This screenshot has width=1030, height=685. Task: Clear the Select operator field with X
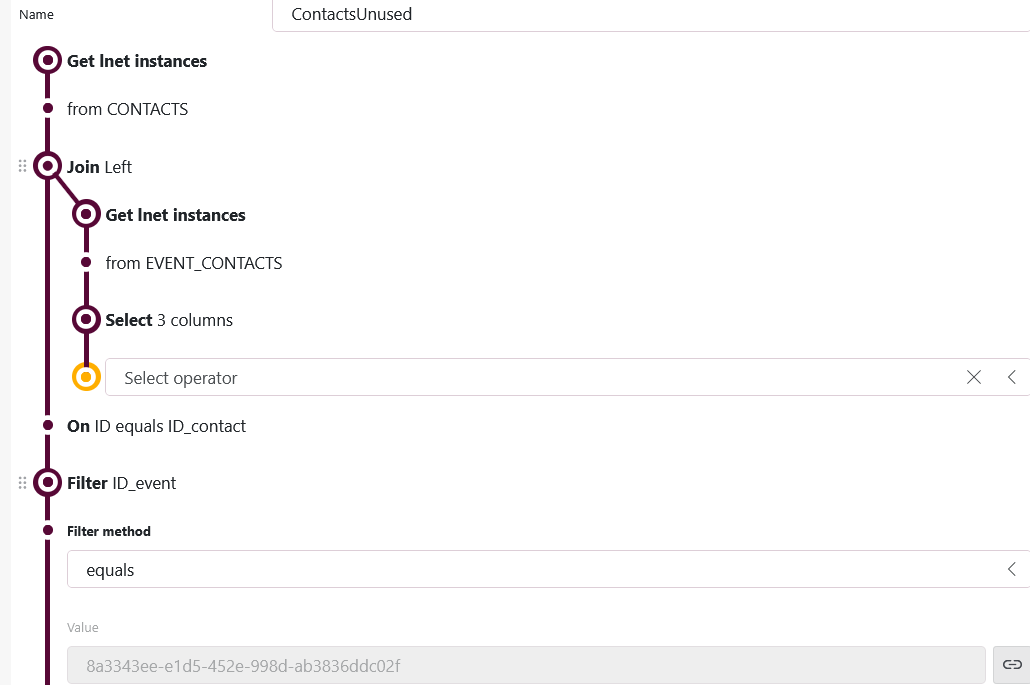[974, 377]
